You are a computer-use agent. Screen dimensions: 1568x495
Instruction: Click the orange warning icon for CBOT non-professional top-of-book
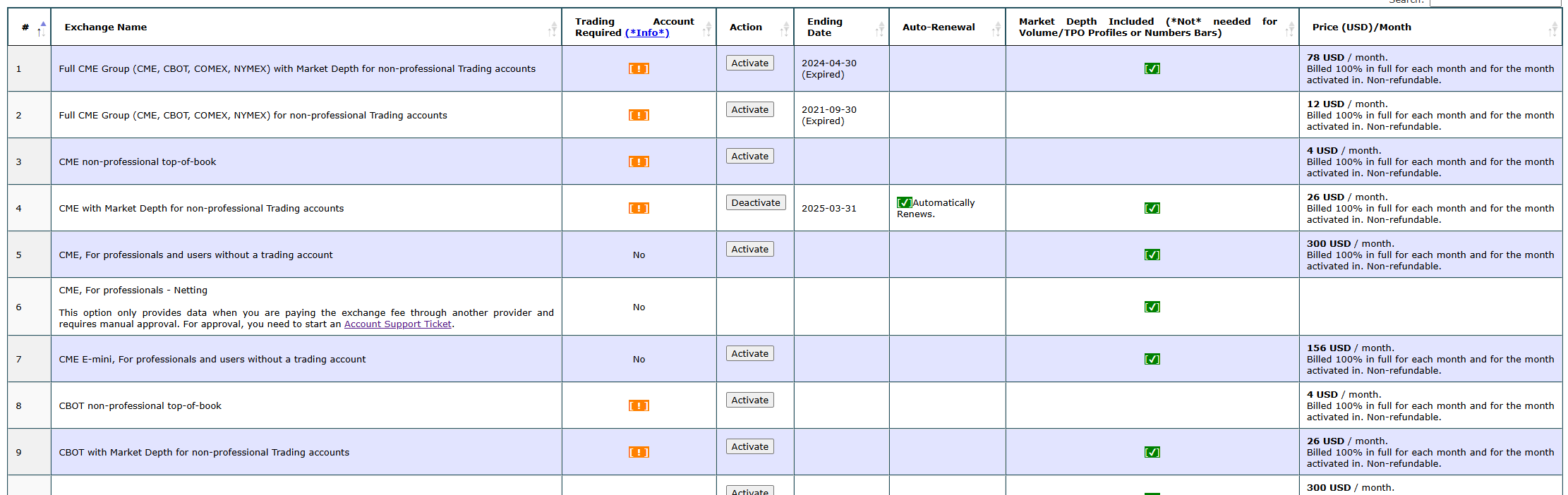coord(639,405)
